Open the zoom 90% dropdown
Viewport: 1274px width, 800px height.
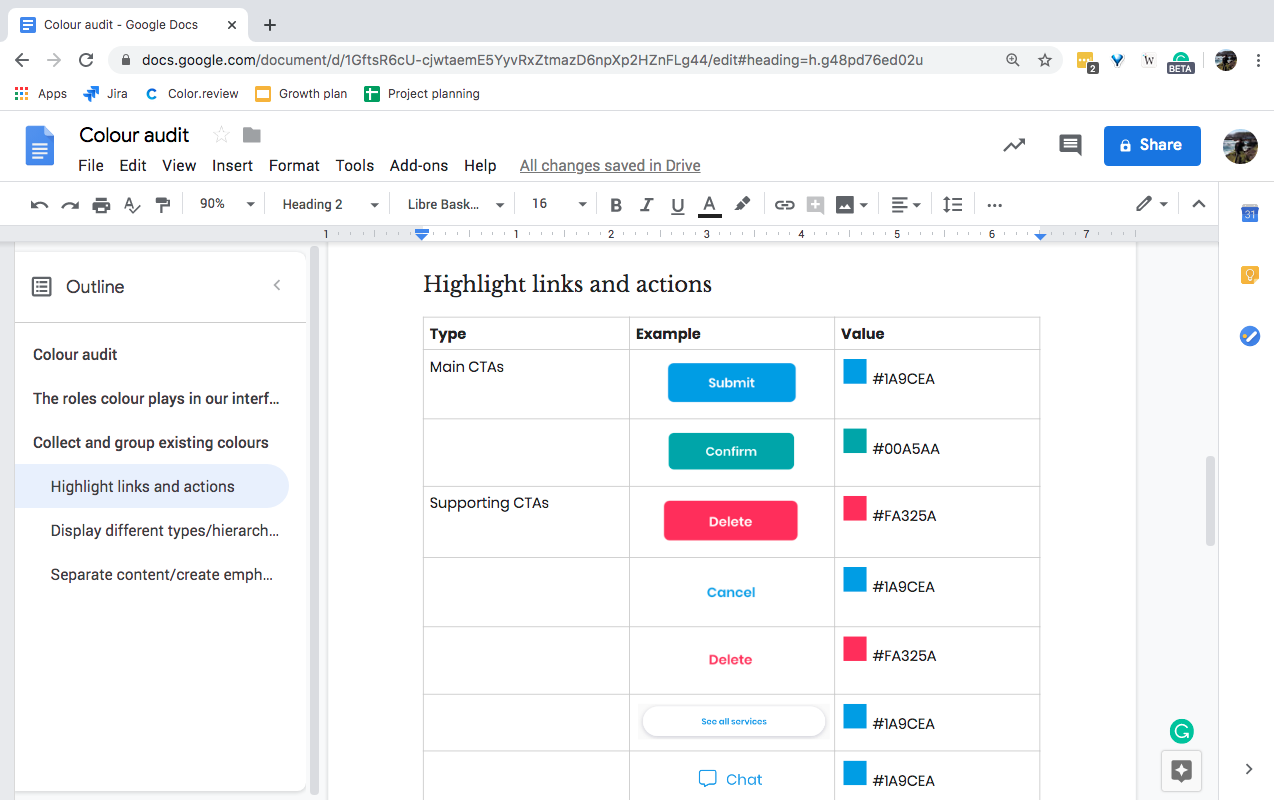228,204
